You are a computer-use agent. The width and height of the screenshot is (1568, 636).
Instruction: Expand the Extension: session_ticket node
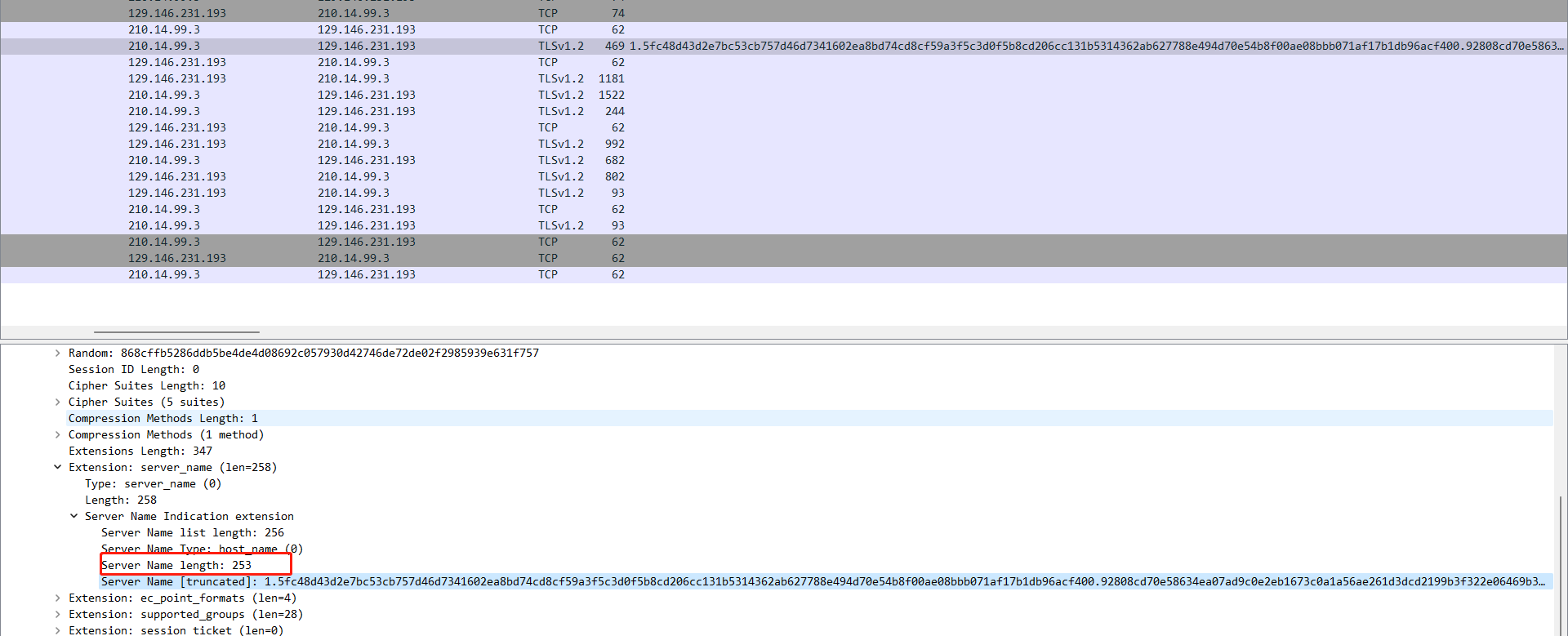57,629
